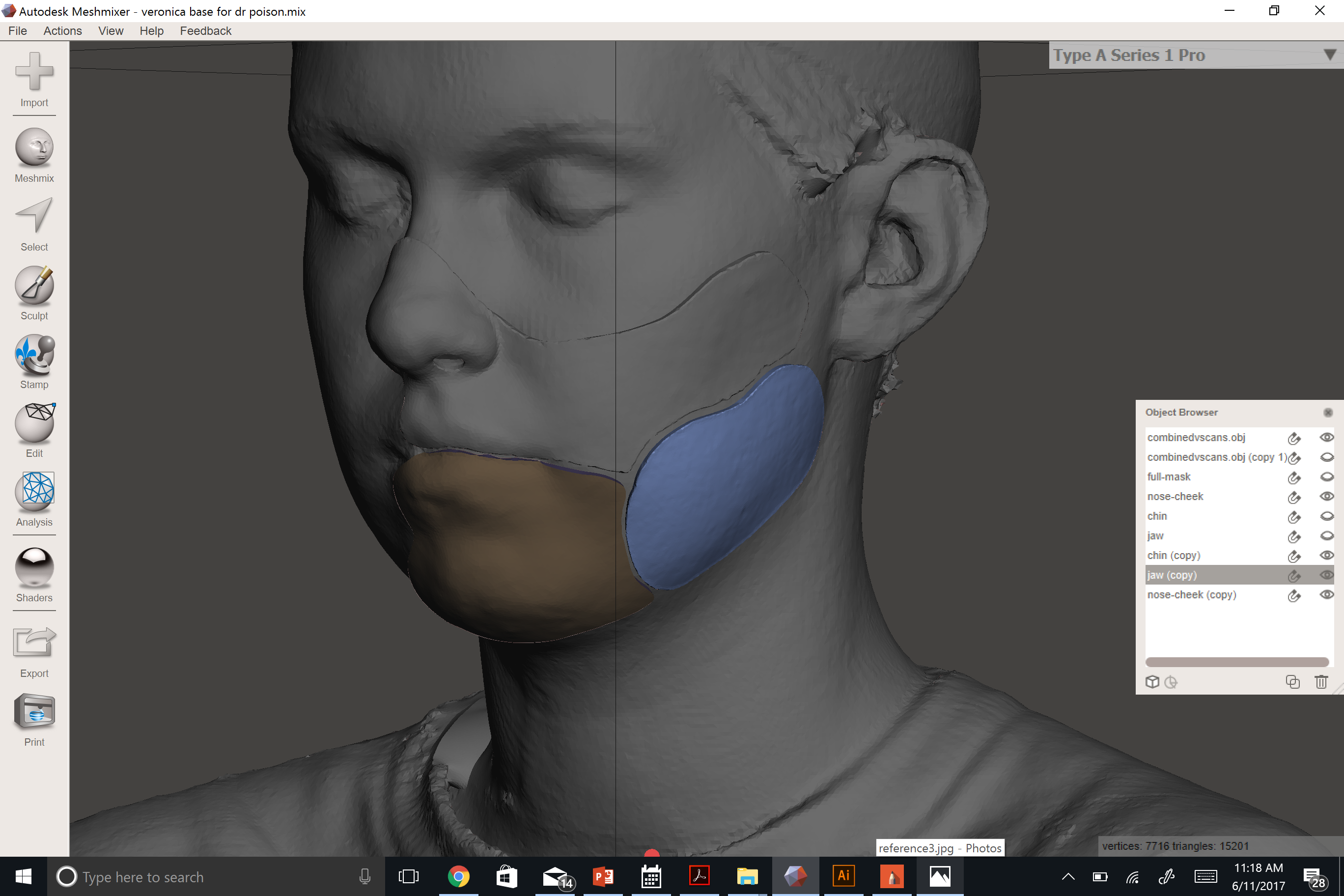Open Chrome from the taskbar
The image size is (1344, 896).
tap(458, 876)
